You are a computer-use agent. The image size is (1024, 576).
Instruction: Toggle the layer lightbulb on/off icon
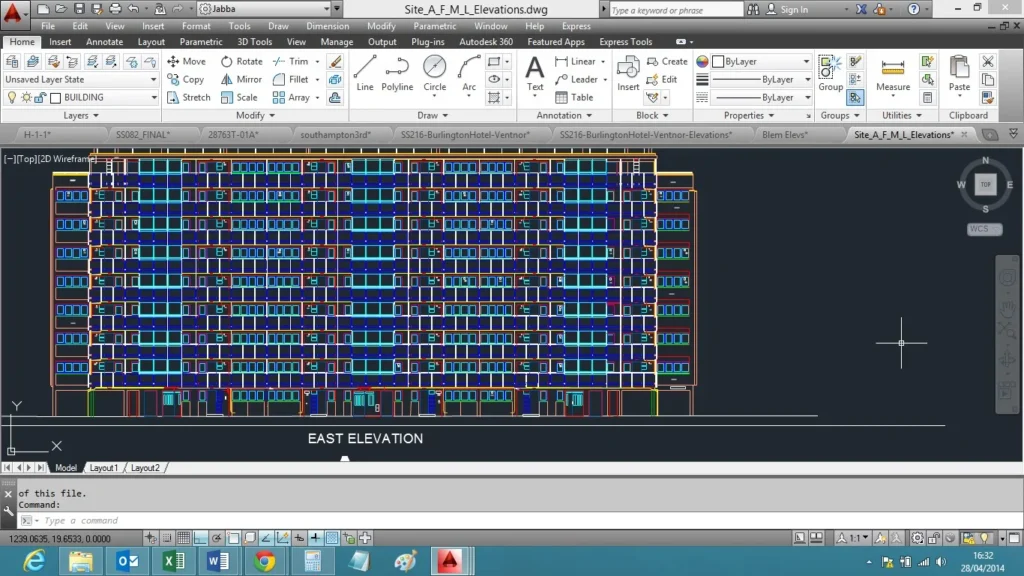click(12, 97)
